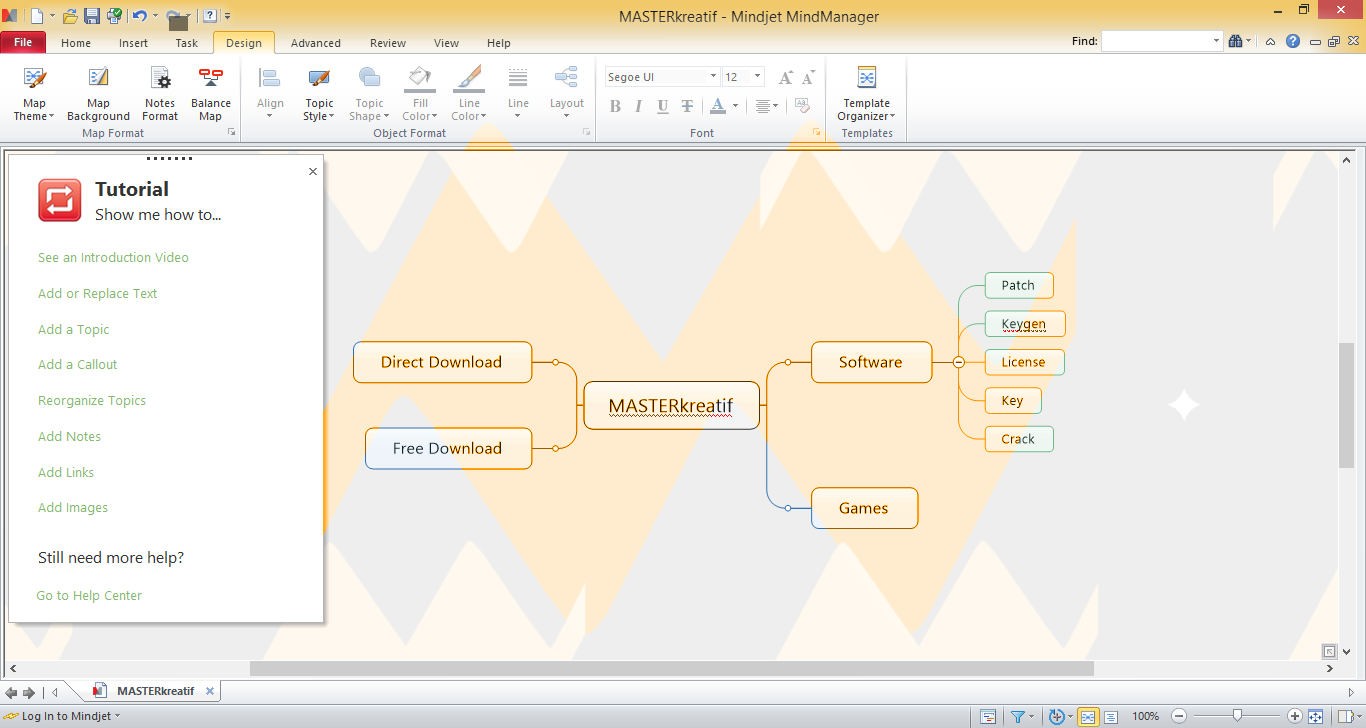Toggle Gantt view icon in status bar

[x=988, y=717]
